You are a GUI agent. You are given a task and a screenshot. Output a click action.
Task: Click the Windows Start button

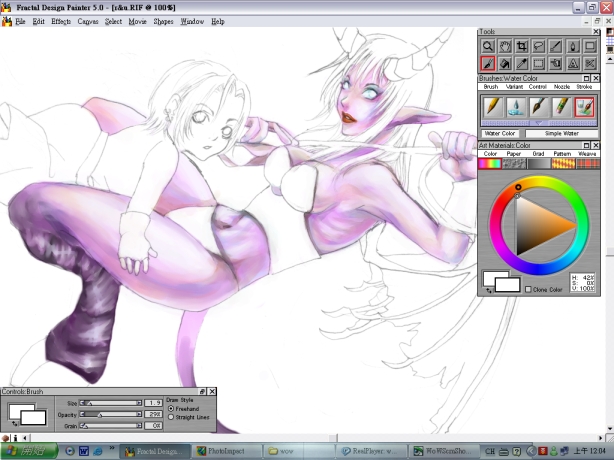[29, 451]
